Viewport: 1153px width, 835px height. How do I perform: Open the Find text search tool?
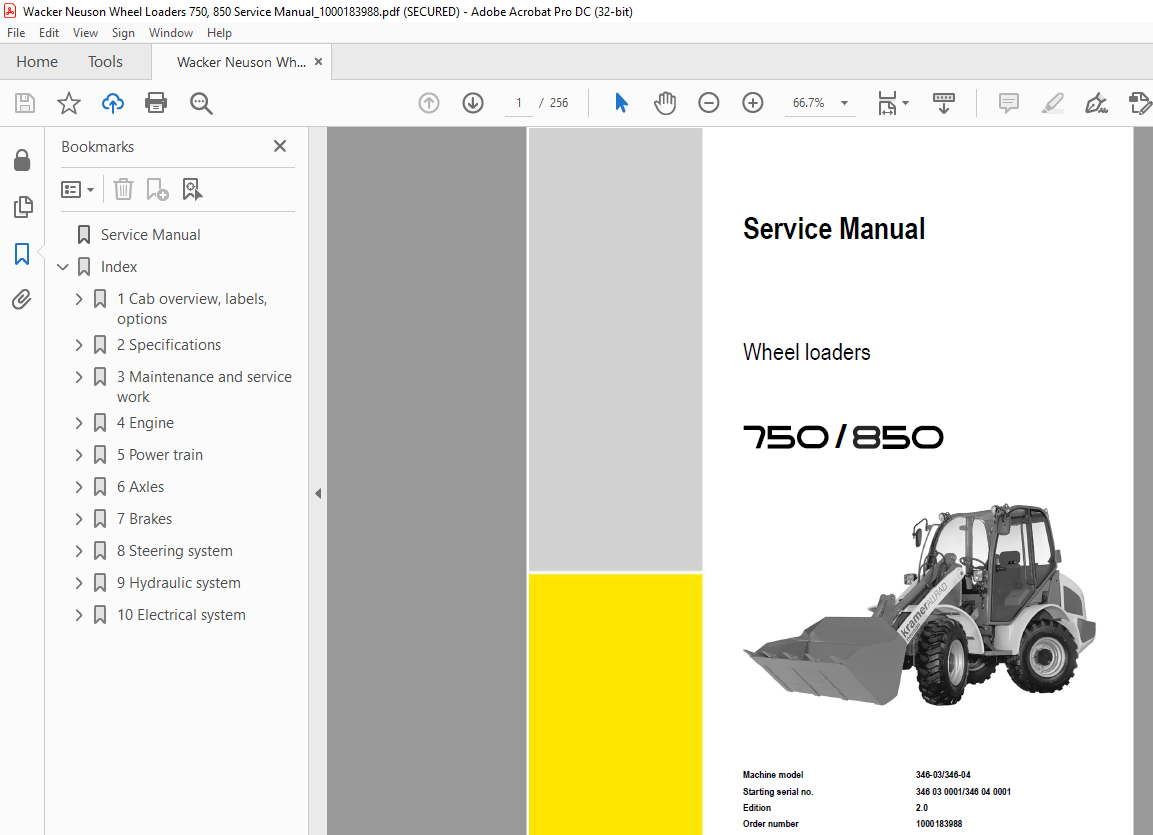tap(201, 103)
